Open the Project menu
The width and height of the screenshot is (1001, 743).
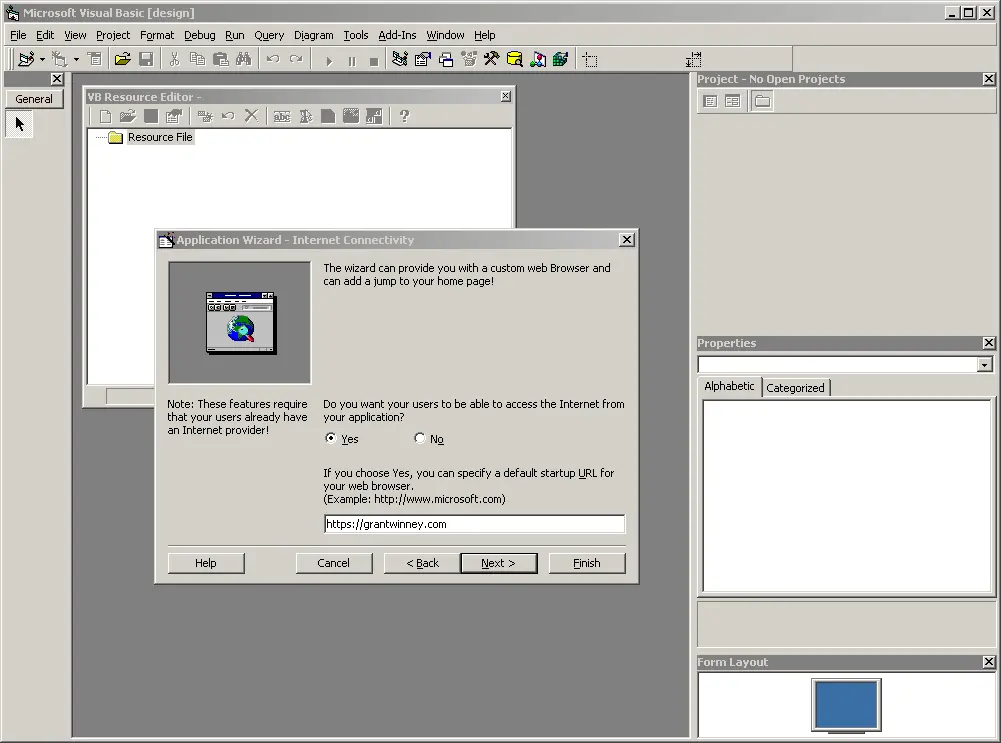click(x=113, y=35)
